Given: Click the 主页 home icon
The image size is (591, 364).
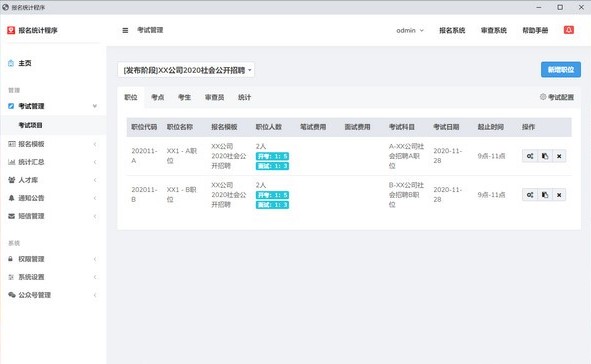Looking at the screenshot, I should pyautogui.click(x=11, y=63).
